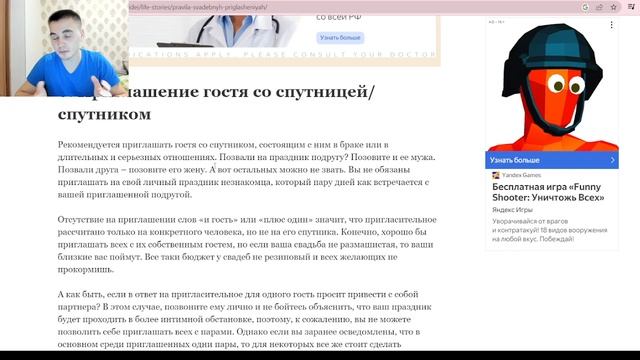
Task: Click the blue Узнать больше banner under helmet character
Action: [x=552, y=160]
